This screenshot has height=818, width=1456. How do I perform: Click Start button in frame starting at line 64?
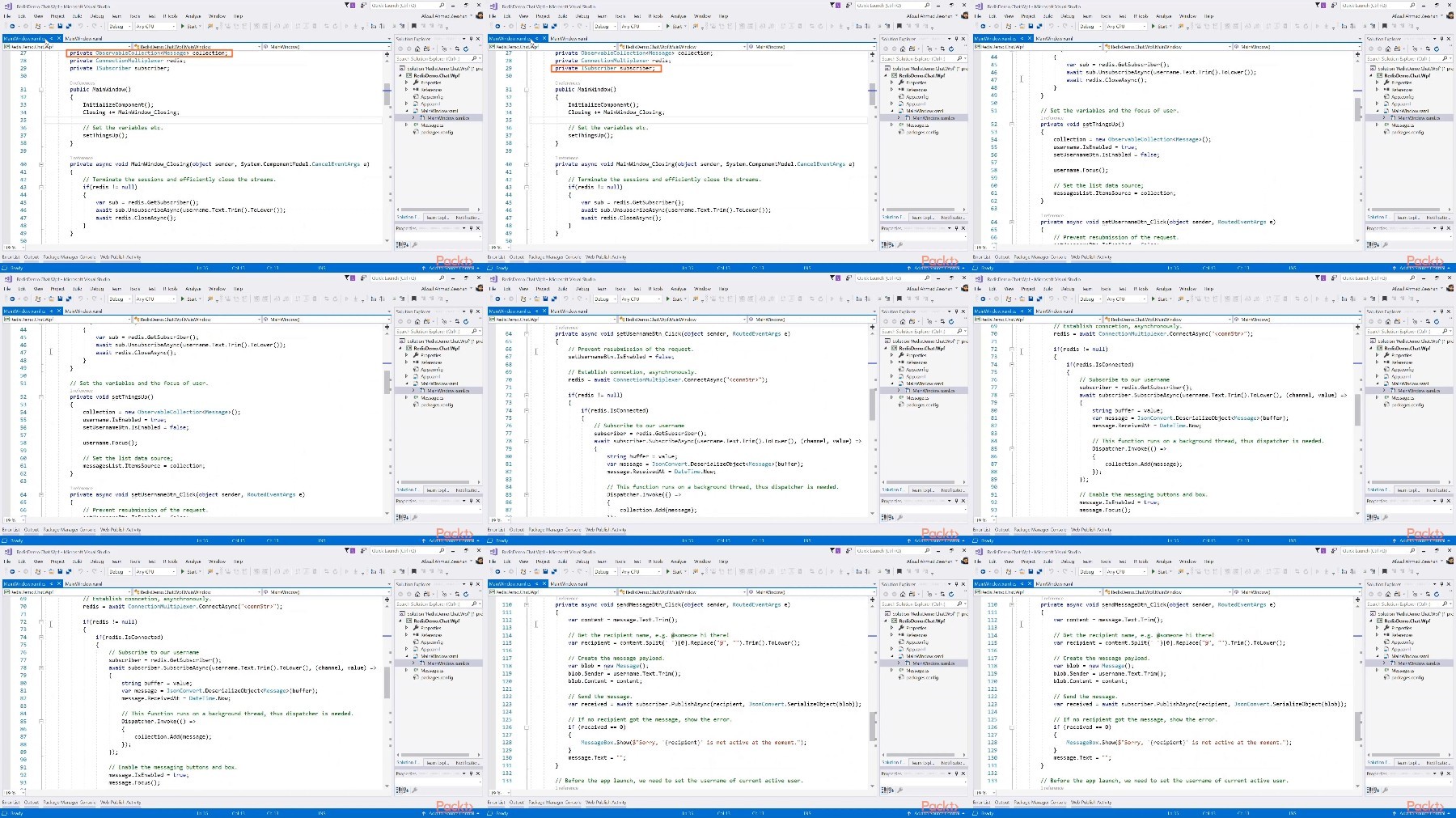pyautogui.click(x=674, y=299)
